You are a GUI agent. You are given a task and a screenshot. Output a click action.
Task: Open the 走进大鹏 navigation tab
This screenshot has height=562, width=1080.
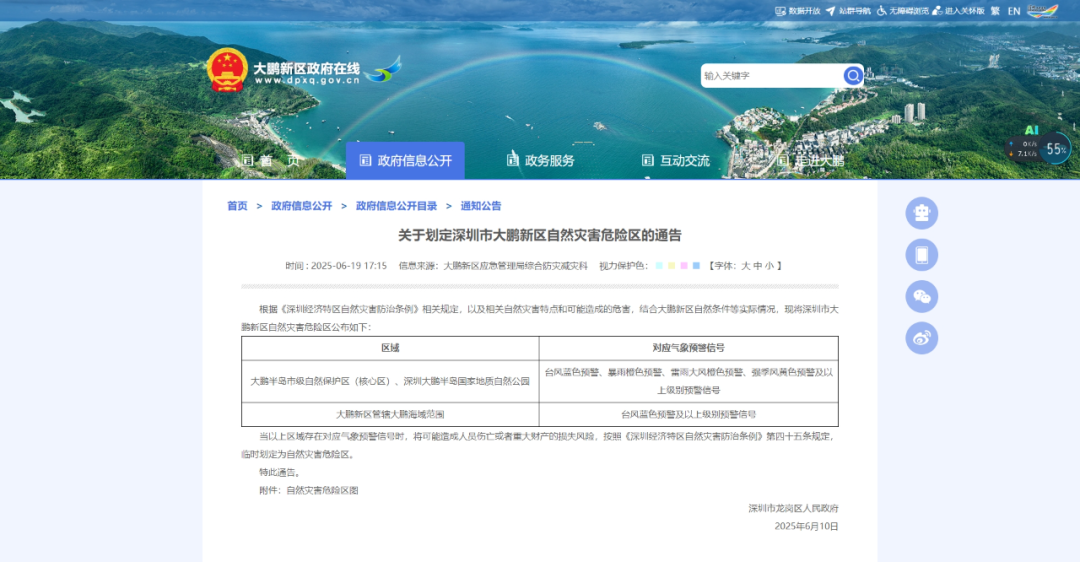click(x=811, y=160)
